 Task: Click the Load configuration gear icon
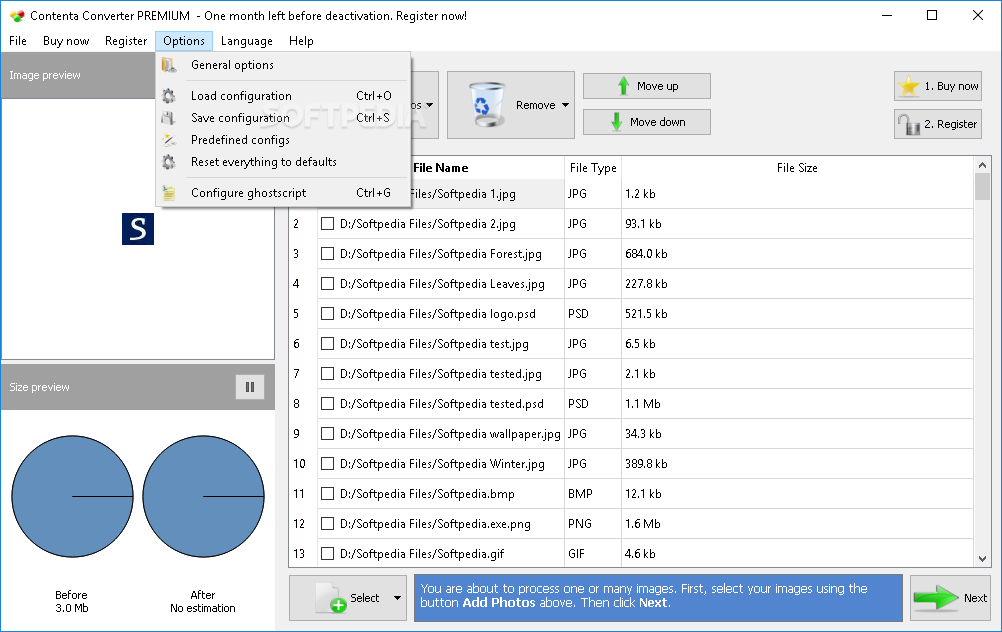point(169,96)
